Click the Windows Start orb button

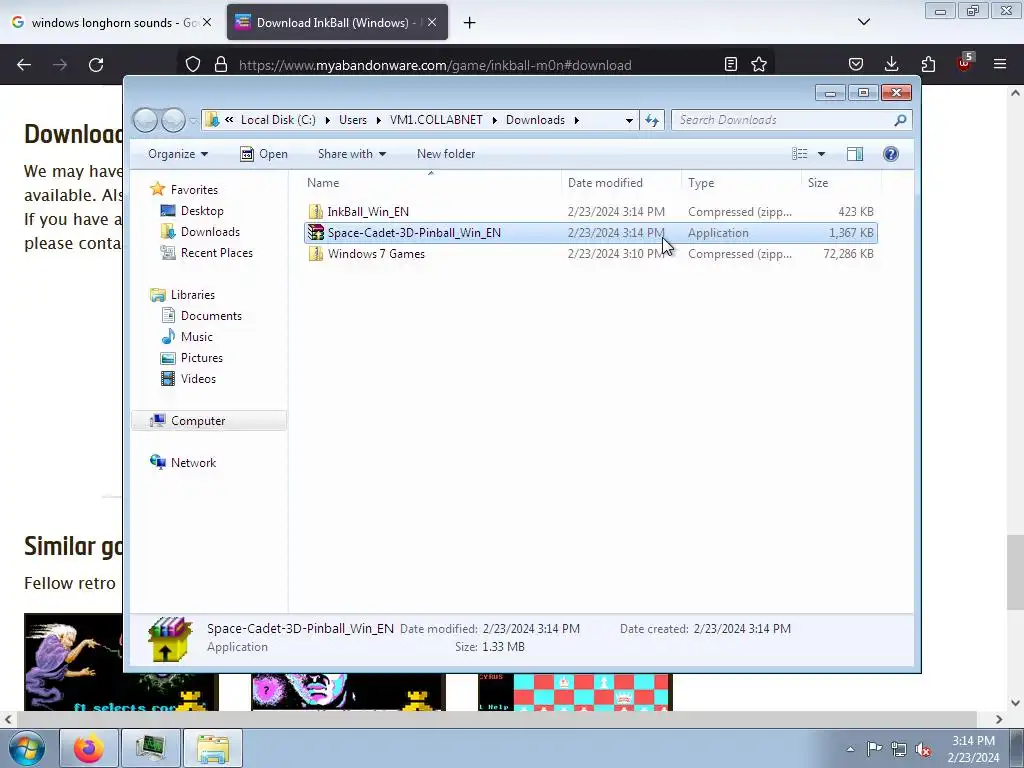pos(27,748)
